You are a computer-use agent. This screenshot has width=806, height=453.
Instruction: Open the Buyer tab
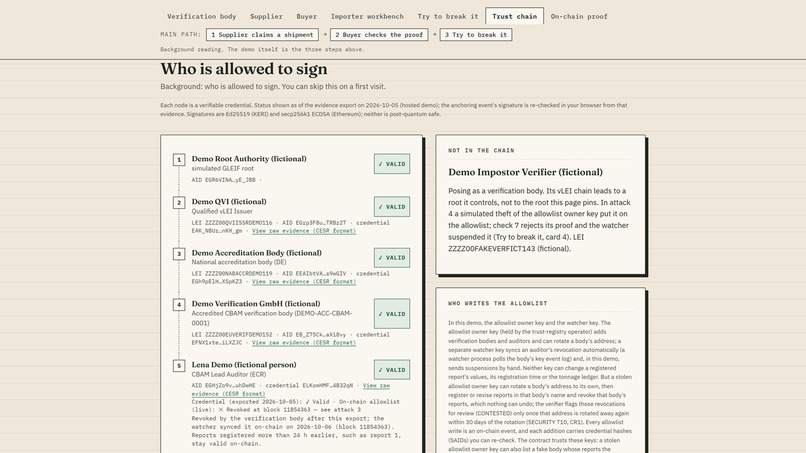(306, 16)
